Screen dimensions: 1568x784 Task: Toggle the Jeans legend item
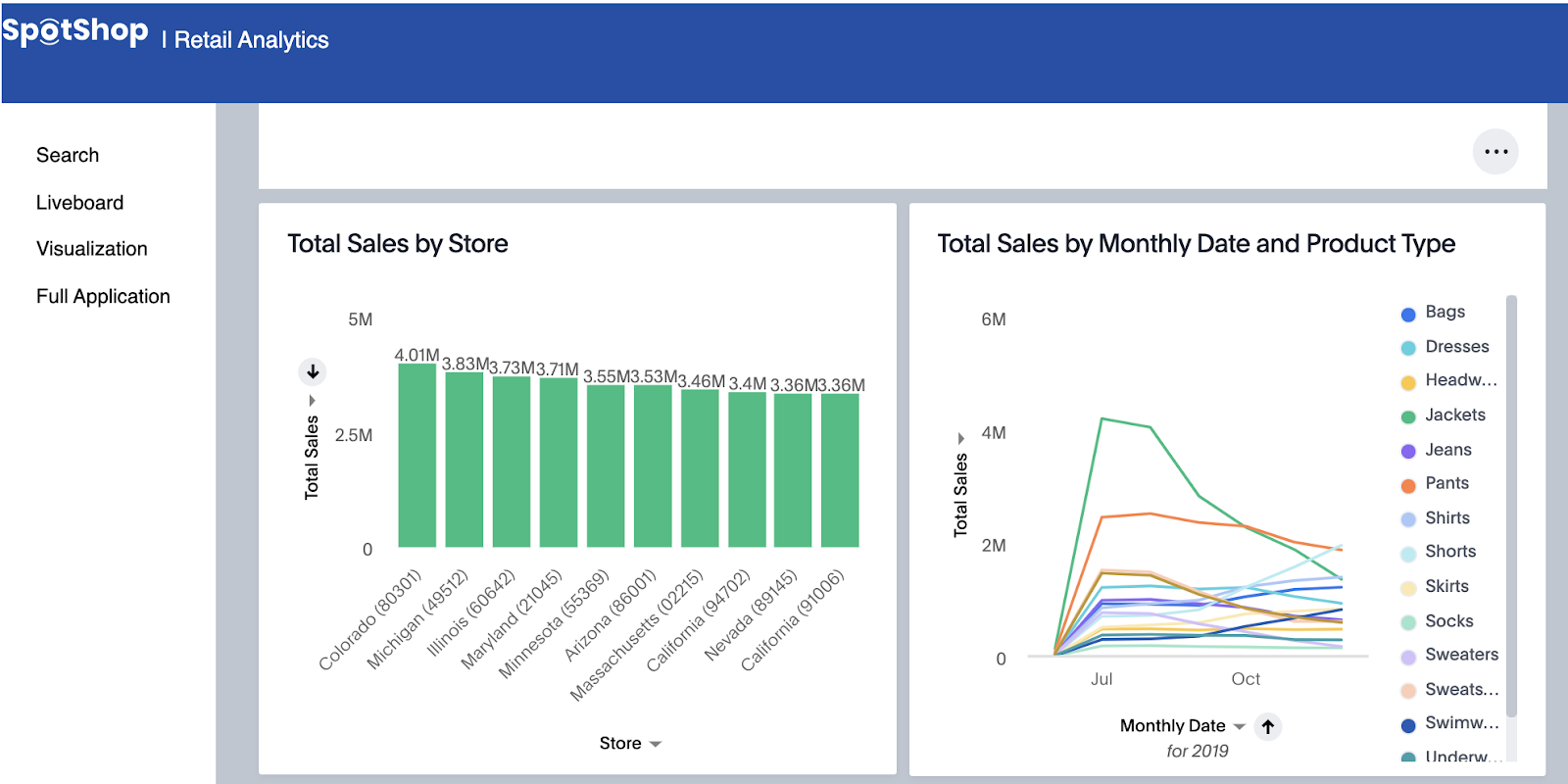(x=1447, y=450)
